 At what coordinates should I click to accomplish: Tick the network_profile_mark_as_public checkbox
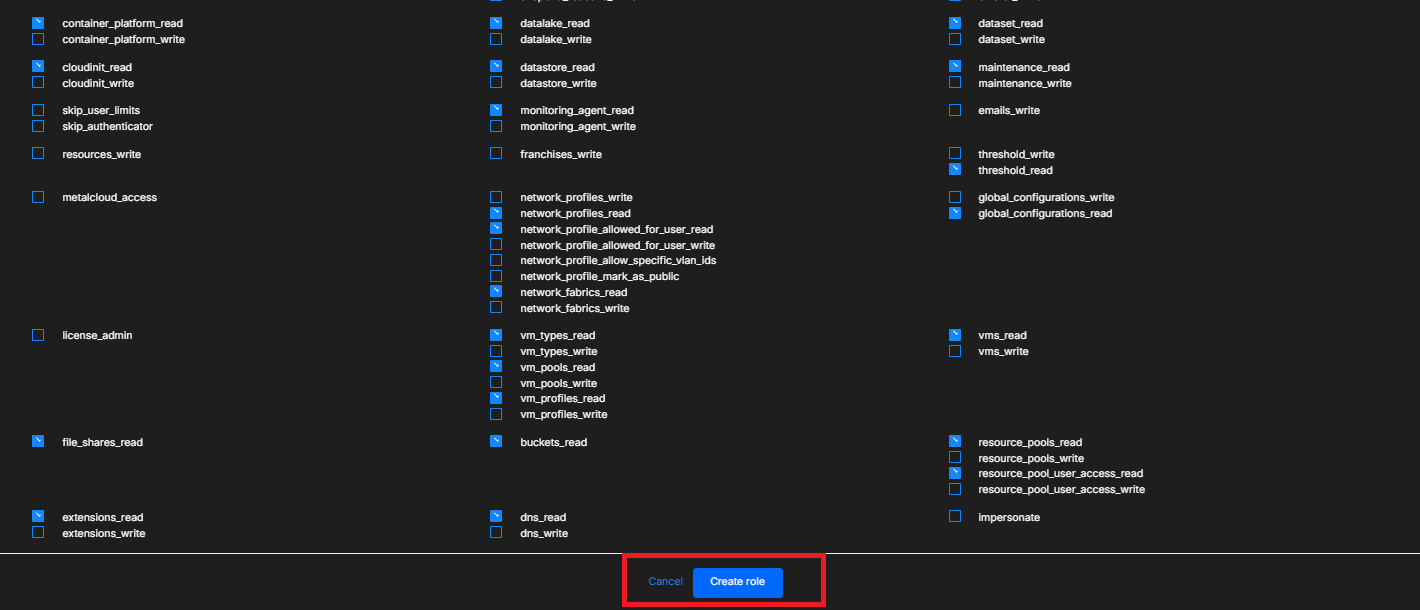pos(496,276)
